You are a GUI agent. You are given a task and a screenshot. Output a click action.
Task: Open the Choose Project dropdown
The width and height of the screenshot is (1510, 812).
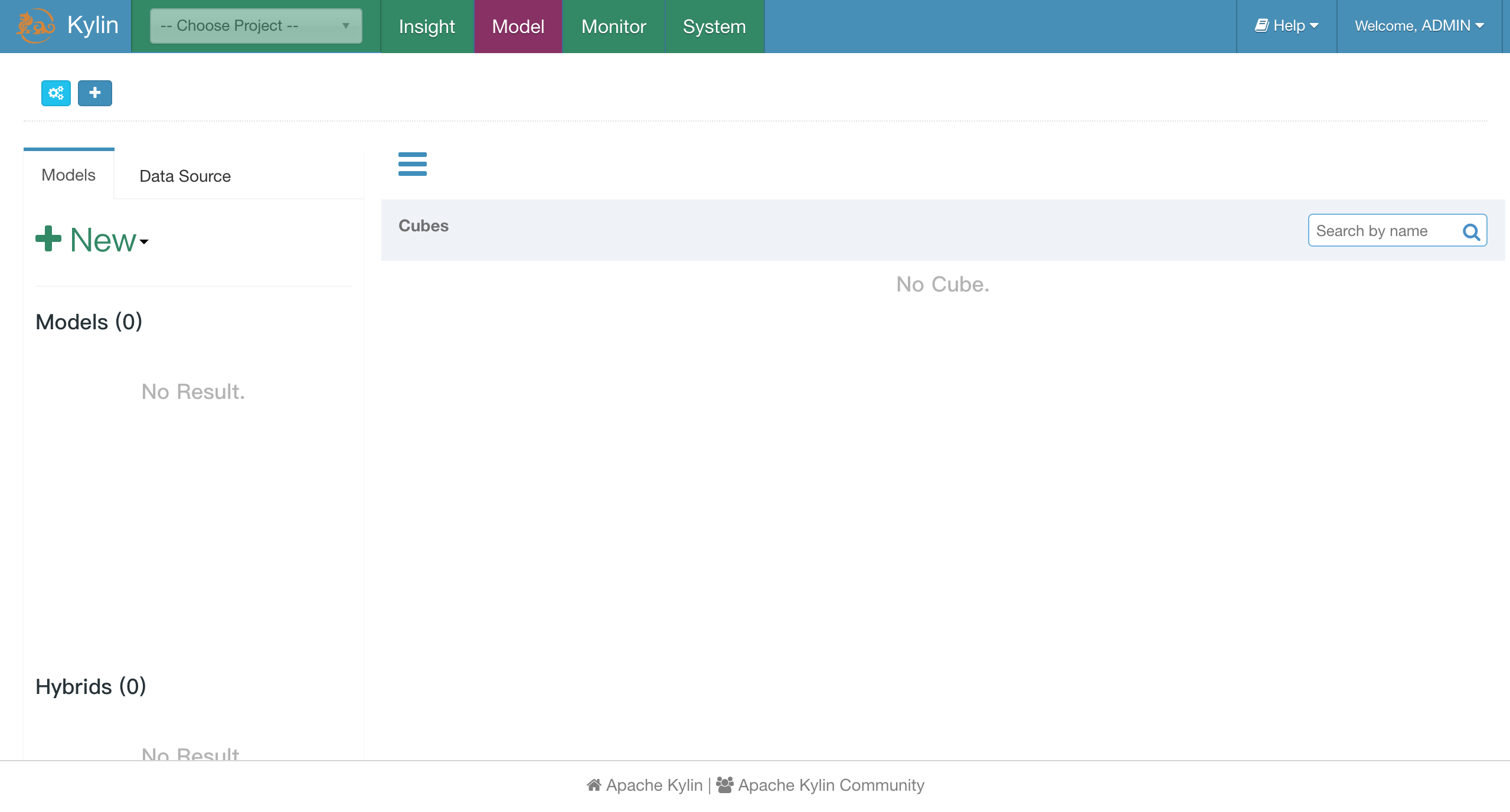[256, 26]
